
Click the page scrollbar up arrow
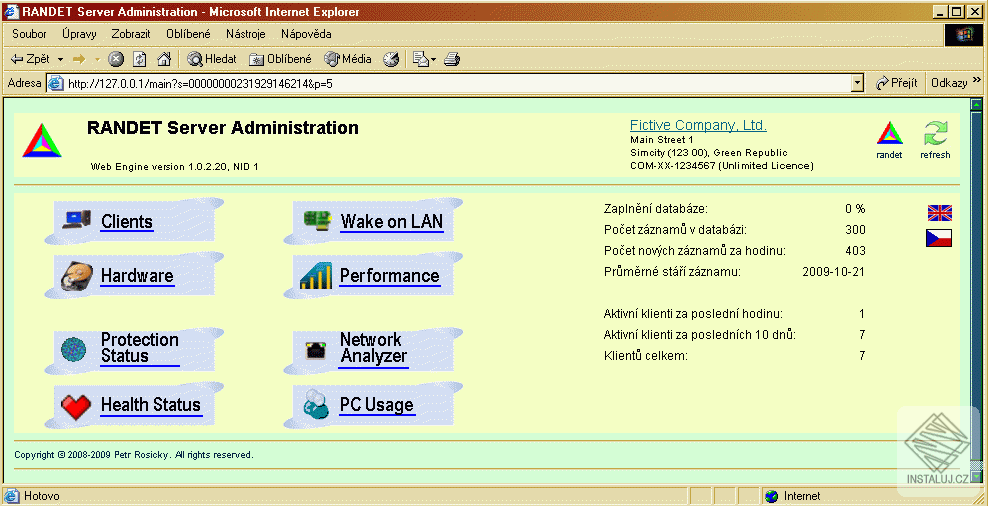[977, 105]
